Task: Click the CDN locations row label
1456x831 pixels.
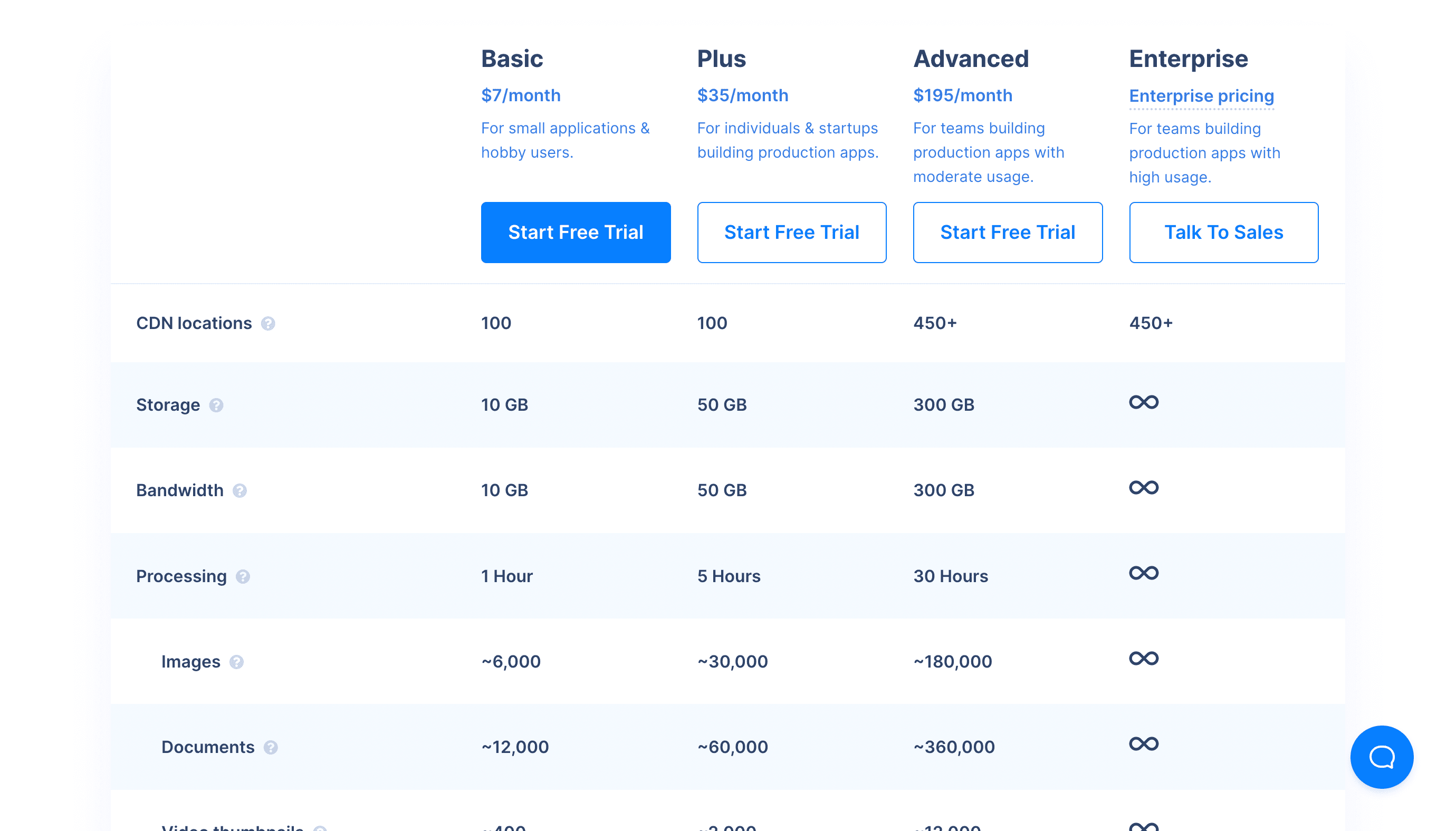Action: point(194,324)
